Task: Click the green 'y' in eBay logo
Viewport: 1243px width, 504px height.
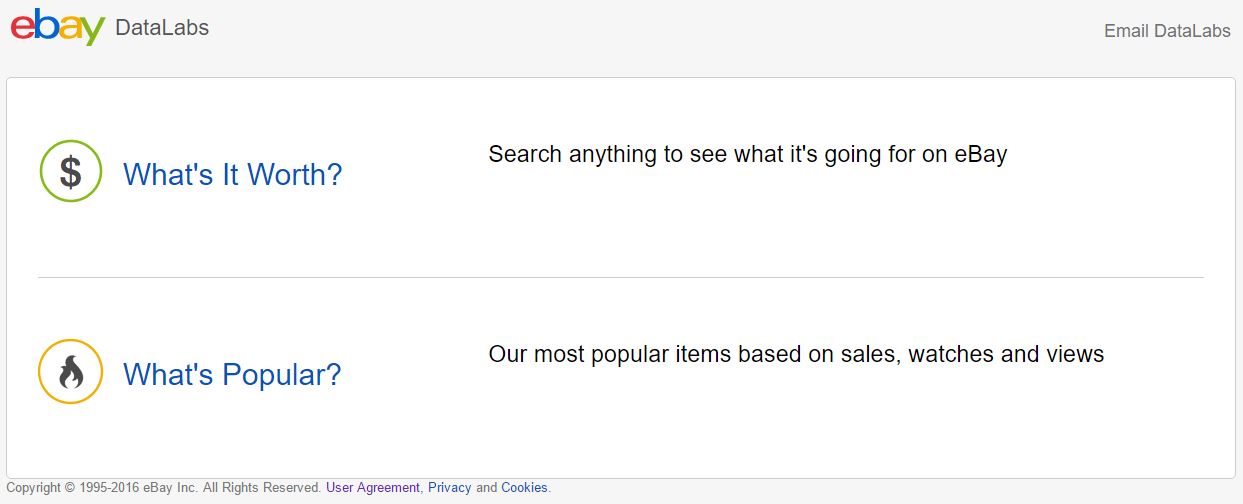Action: click(93, 31)
